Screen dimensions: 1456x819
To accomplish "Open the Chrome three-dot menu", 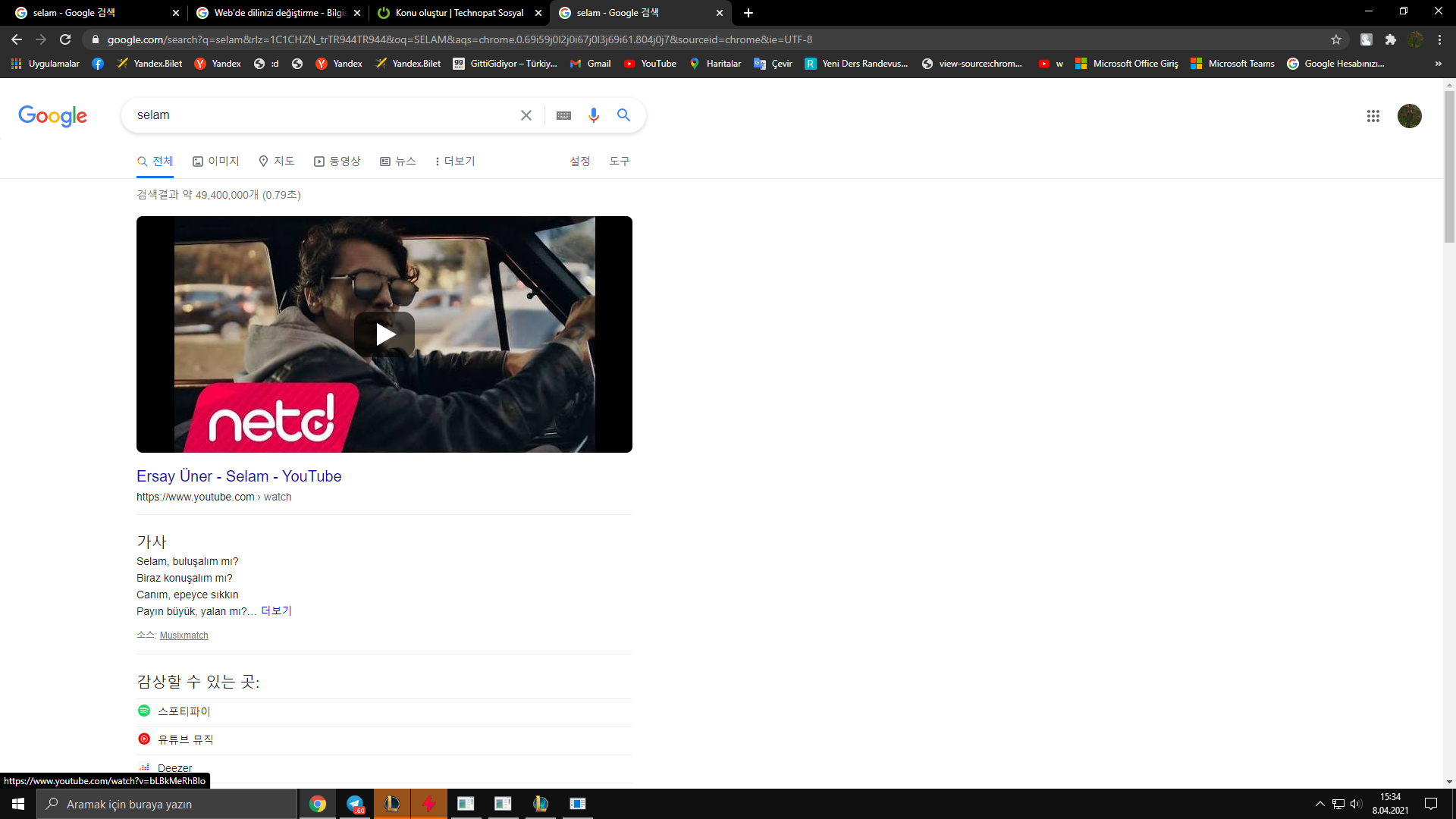I will point(1439,39).
